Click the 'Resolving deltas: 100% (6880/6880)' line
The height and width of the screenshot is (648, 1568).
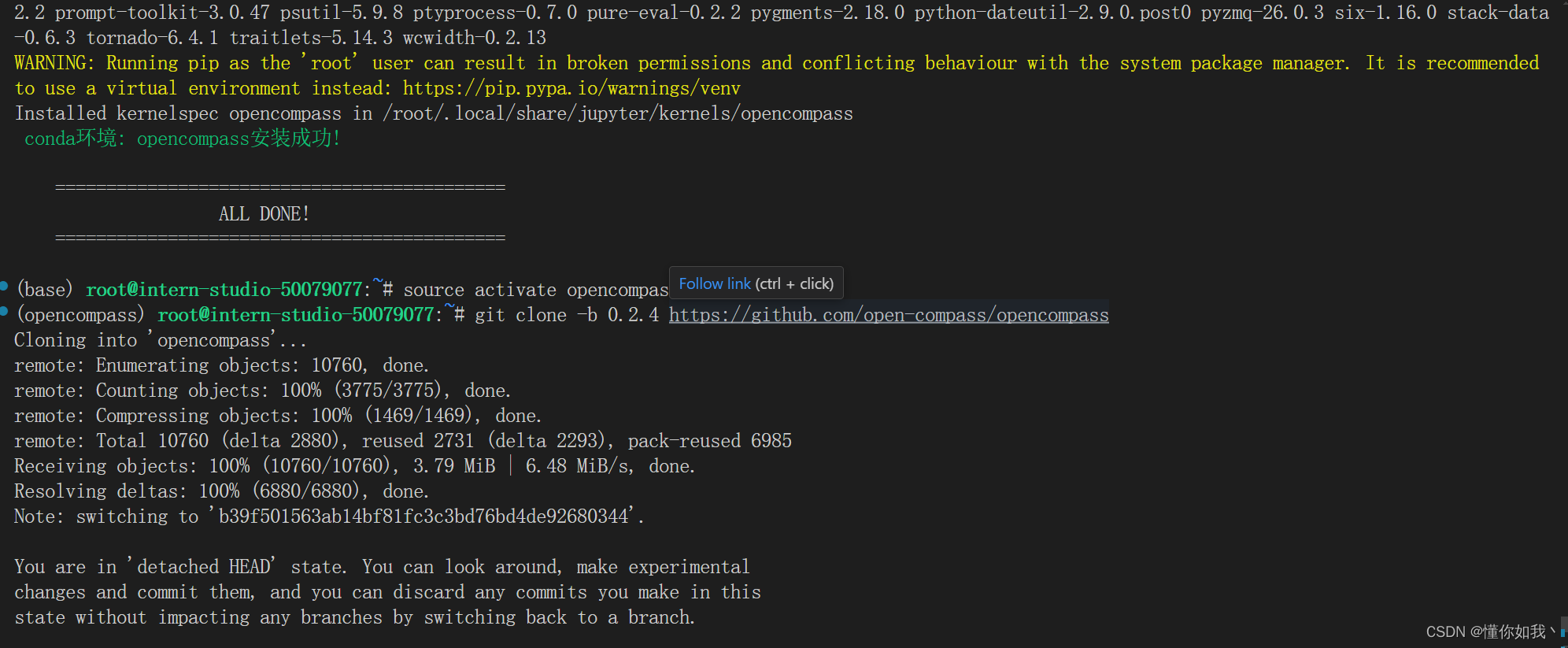(x=222, y=491)
